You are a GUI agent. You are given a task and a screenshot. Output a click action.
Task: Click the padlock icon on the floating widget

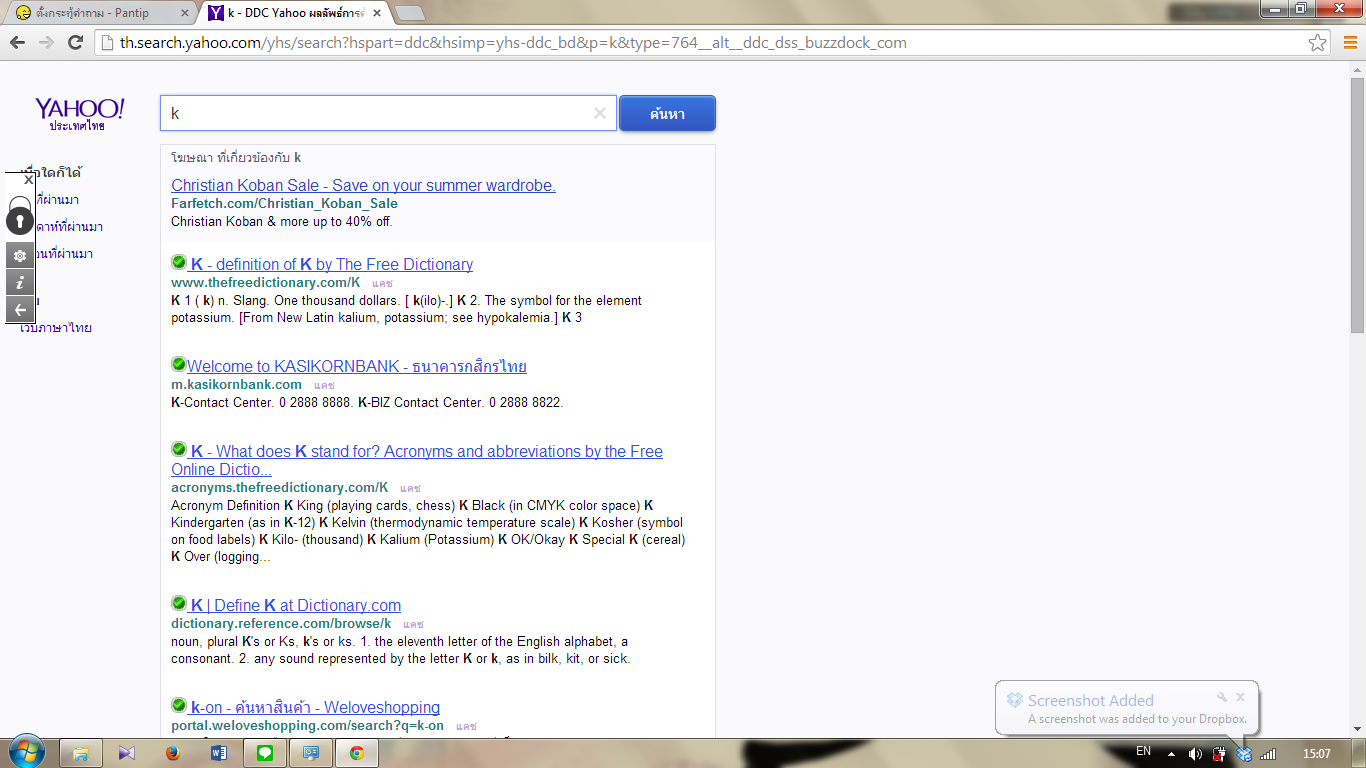click(x=20, y=215)
